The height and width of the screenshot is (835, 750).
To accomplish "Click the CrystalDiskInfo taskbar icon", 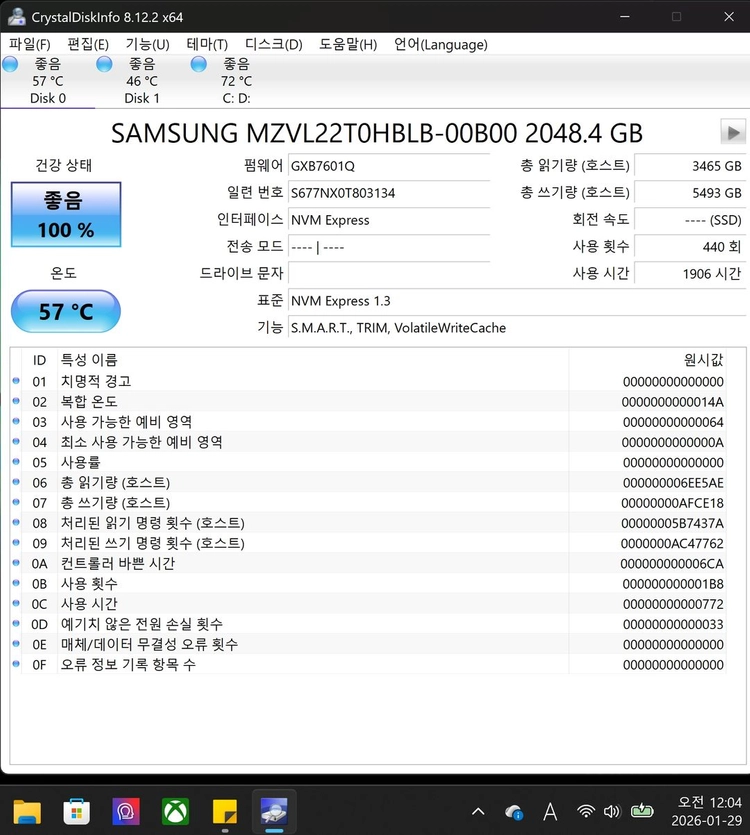I will (274, 811).
